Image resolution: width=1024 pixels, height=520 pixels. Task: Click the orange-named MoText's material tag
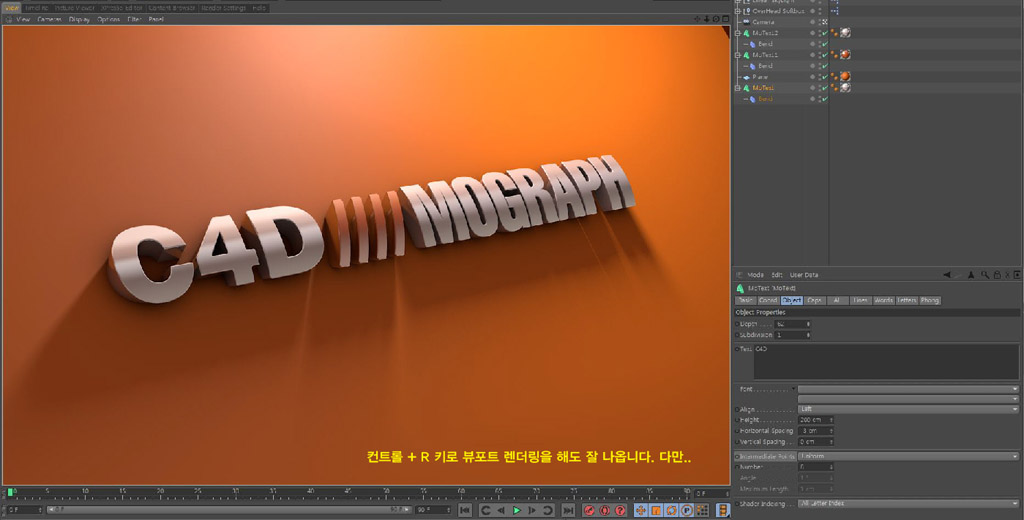845,88
